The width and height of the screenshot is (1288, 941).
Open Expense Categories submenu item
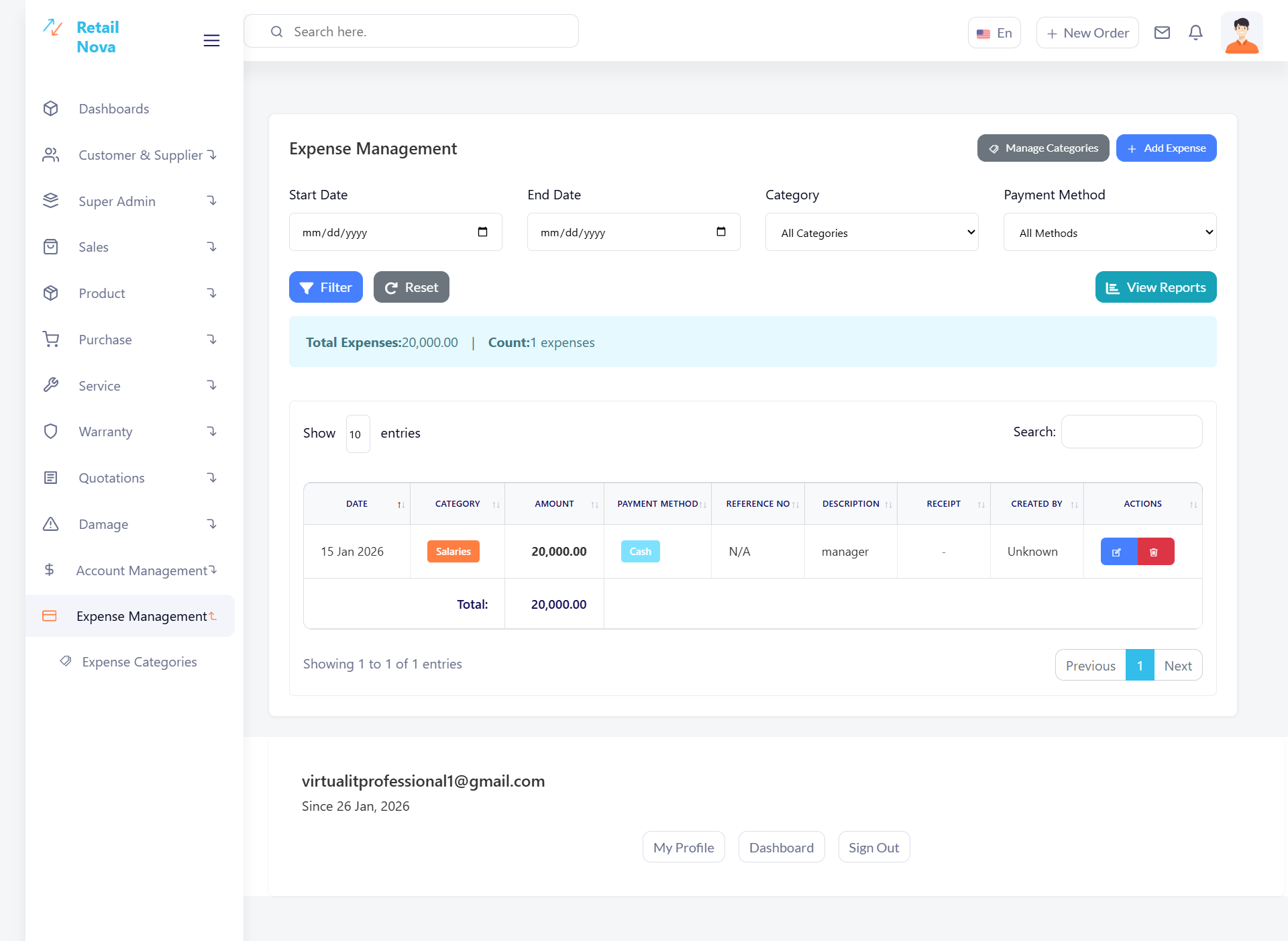pyautogui.click(x=139, y=662)
